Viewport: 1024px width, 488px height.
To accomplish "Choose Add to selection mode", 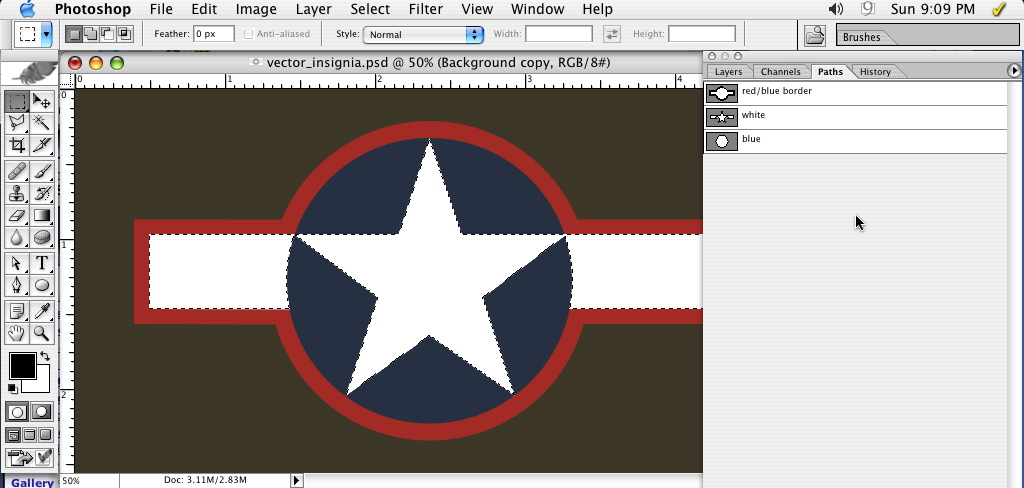I will coord(91,34).
